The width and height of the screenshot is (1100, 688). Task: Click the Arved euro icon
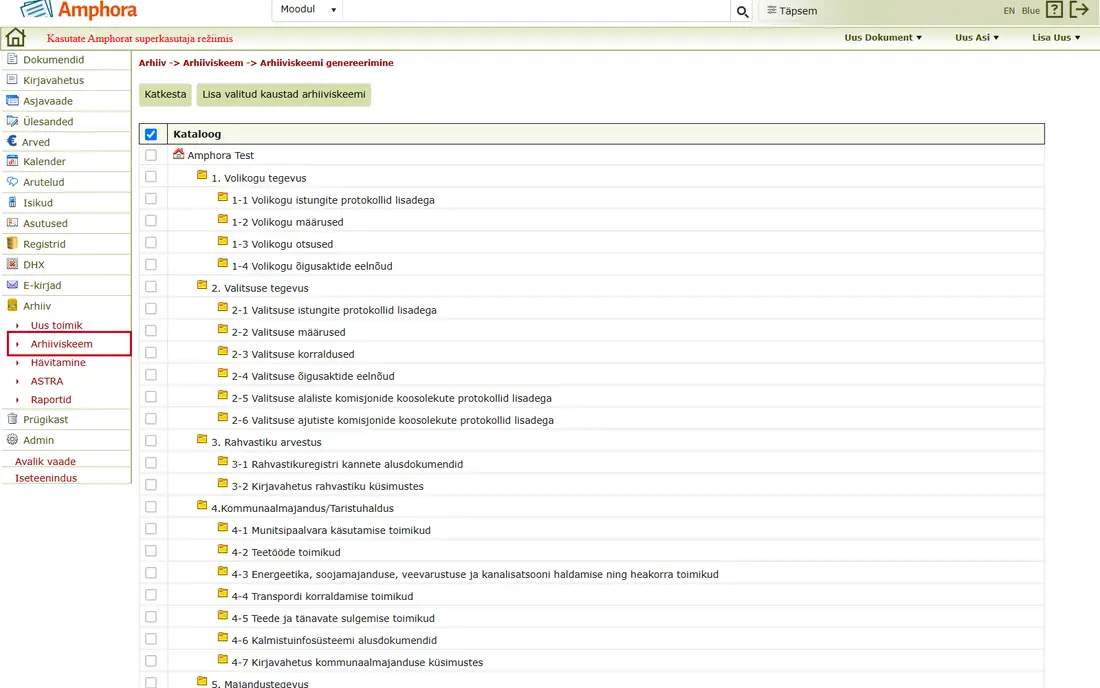click(x=12, y=141)
